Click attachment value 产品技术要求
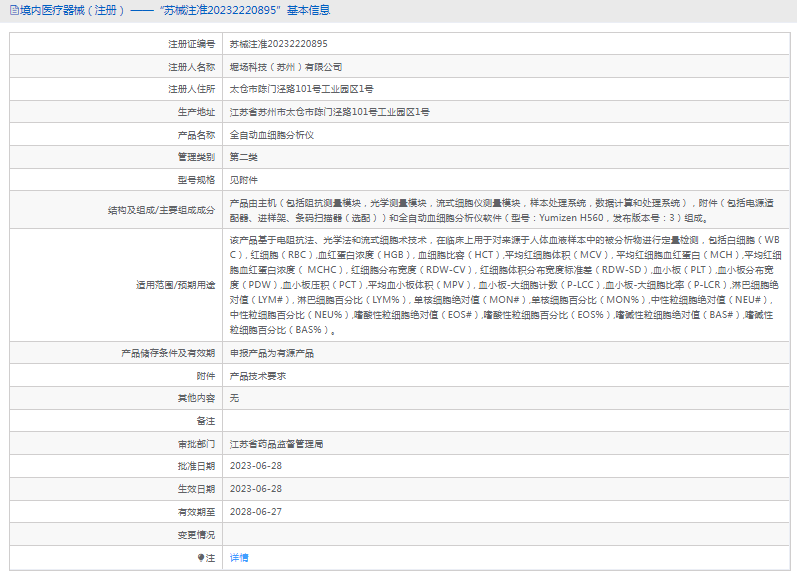Viewport: 797px width, 576px height. pyautogui.click(x=257, y=376)
